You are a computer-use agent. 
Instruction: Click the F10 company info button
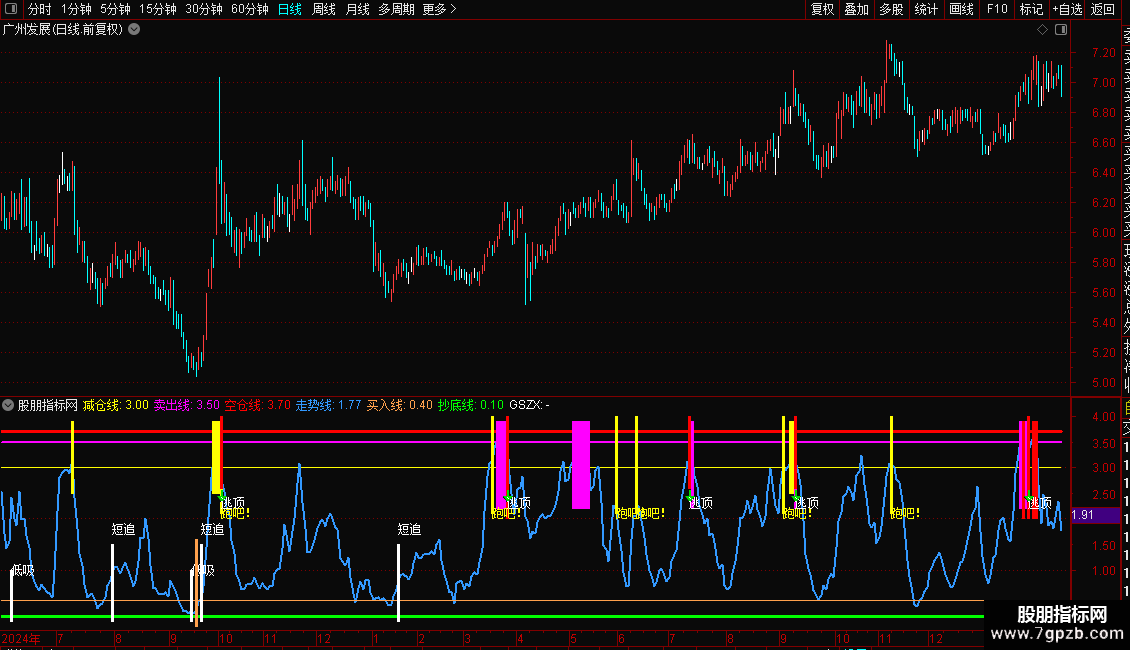[x=997, y=9]
